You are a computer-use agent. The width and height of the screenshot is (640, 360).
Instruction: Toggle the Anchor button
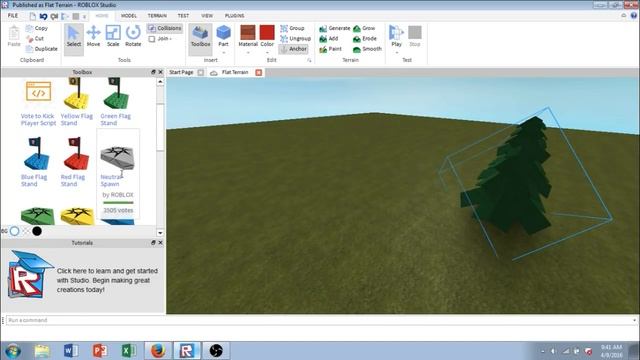(293, 49)
